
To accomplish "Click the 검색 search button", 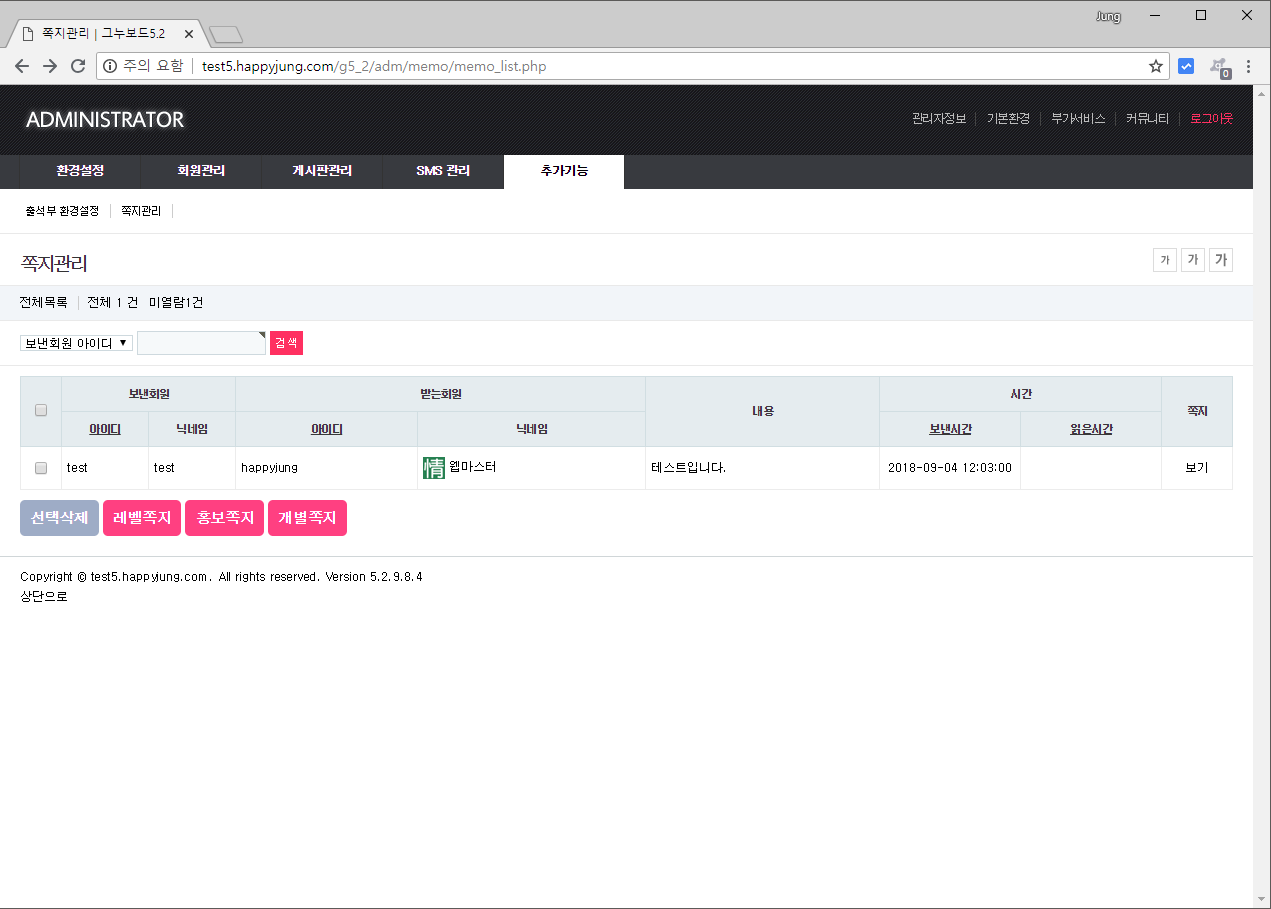I will click(286, 343).
